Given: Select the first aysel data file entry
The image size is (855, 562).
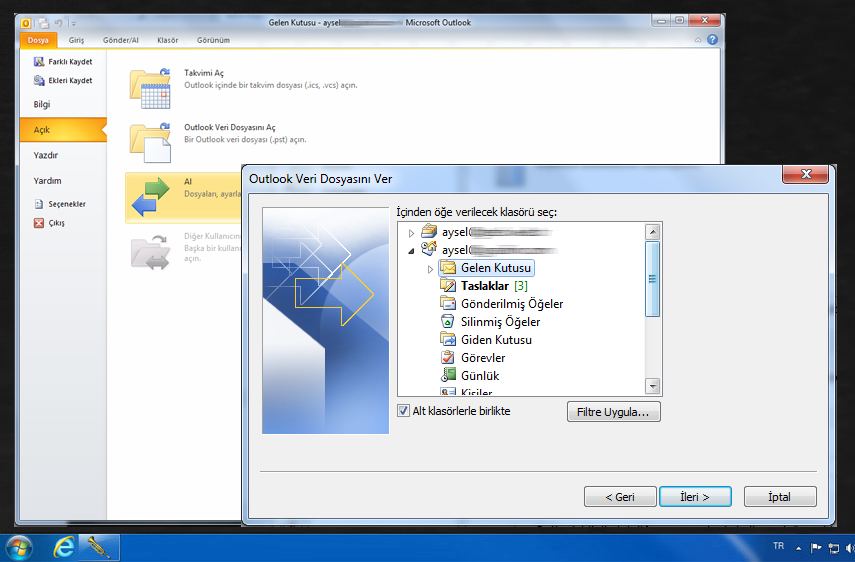Looking at the screenshot, I should [x=487, y=232].
